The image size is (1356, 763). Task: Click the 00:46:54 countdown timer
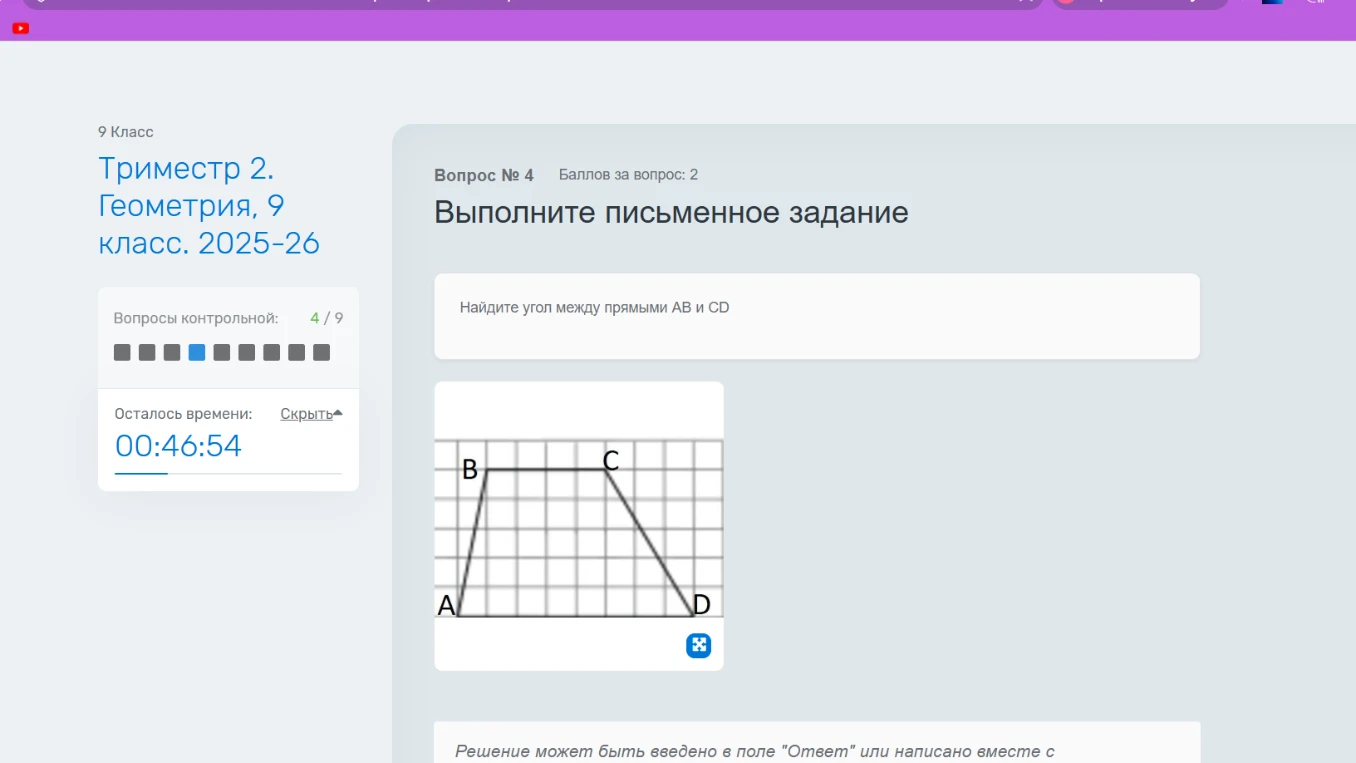click(178, 446)
